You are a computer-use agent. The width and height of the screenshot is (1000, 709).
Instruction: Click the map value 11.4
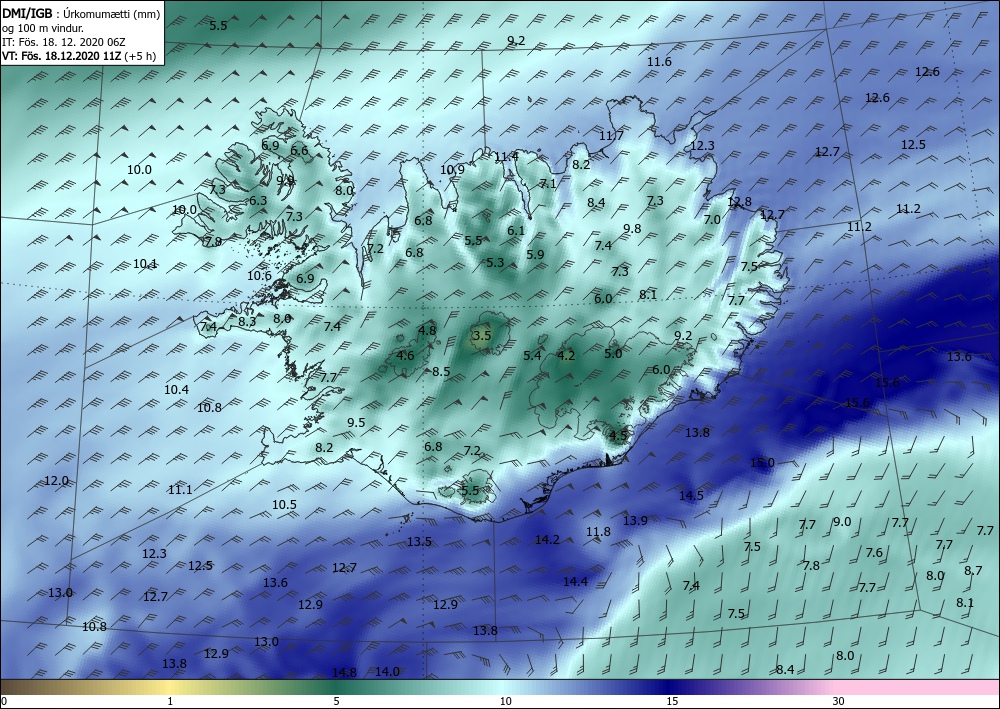pyautogui.click(x=506, y=156)
